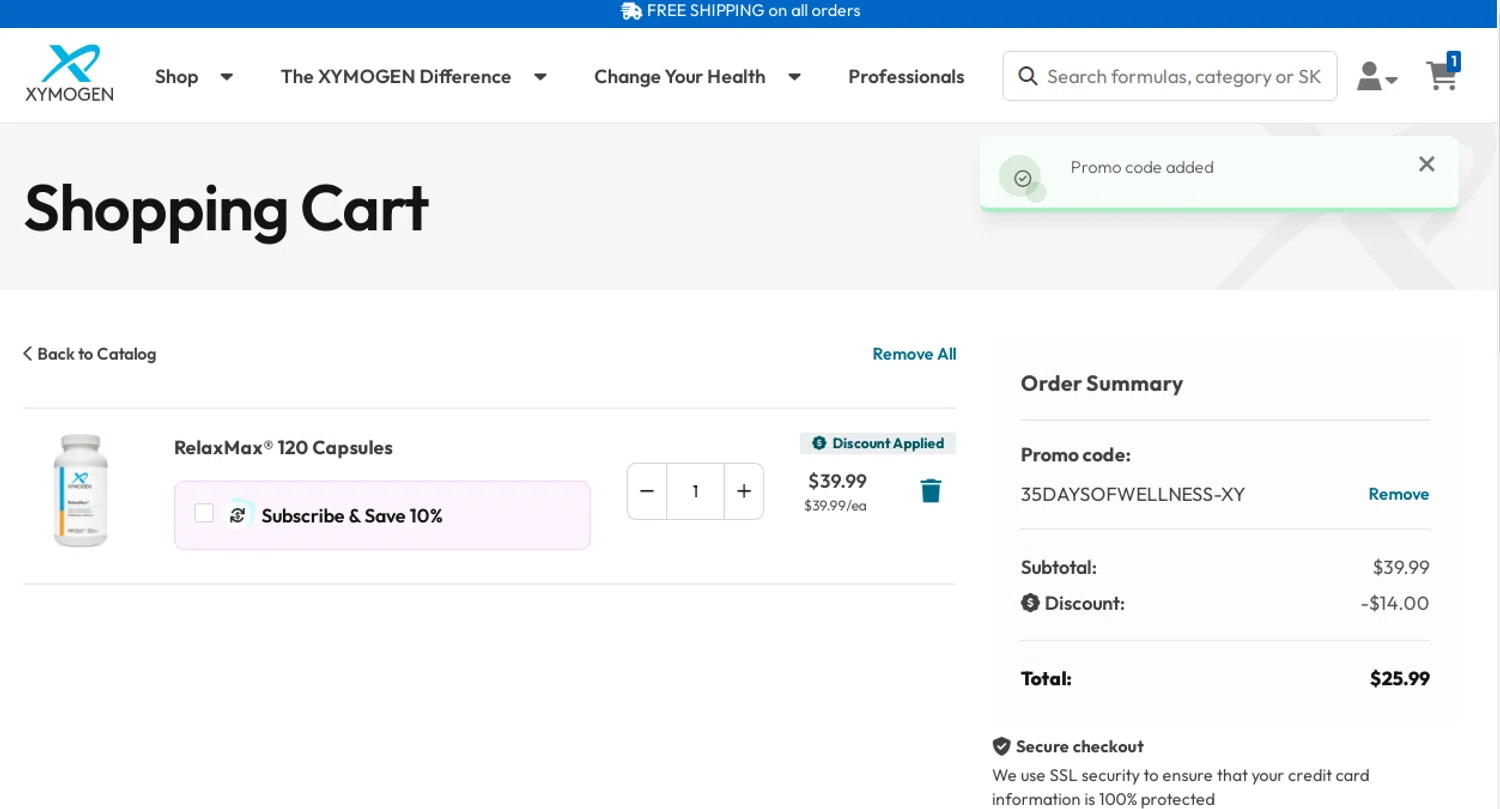Viewport: 1500px width, 809px height.
Task: Open the RelaxMax 120 Capsules product link
Action: (x=283, y=447)
